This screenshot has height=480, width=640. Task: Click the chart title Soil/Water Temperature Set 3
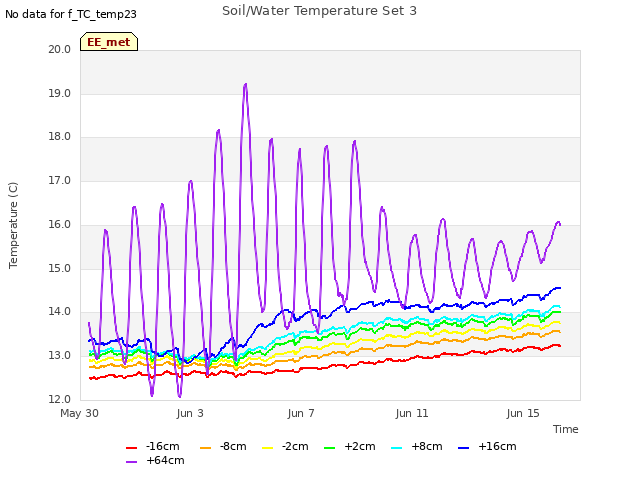point(320,11)
